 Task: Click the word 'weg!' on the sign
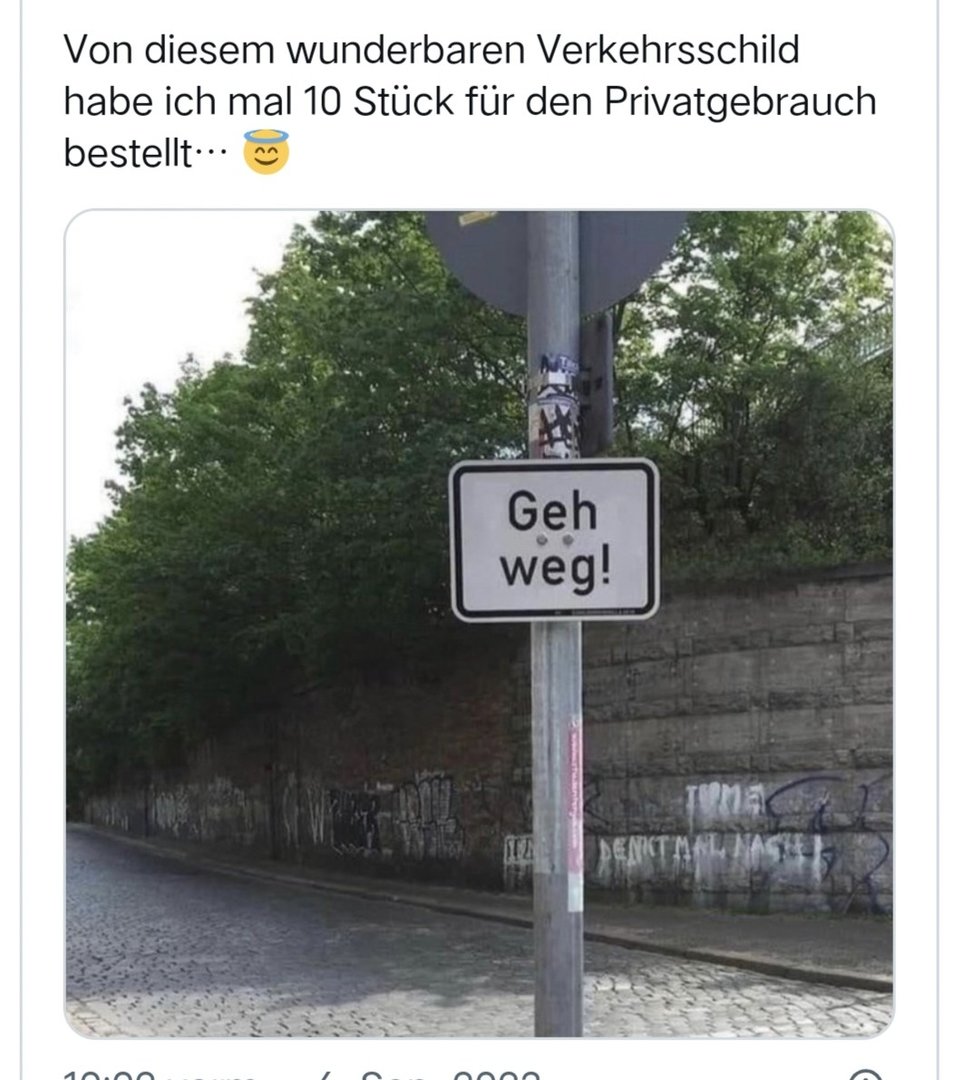[554, 569]
